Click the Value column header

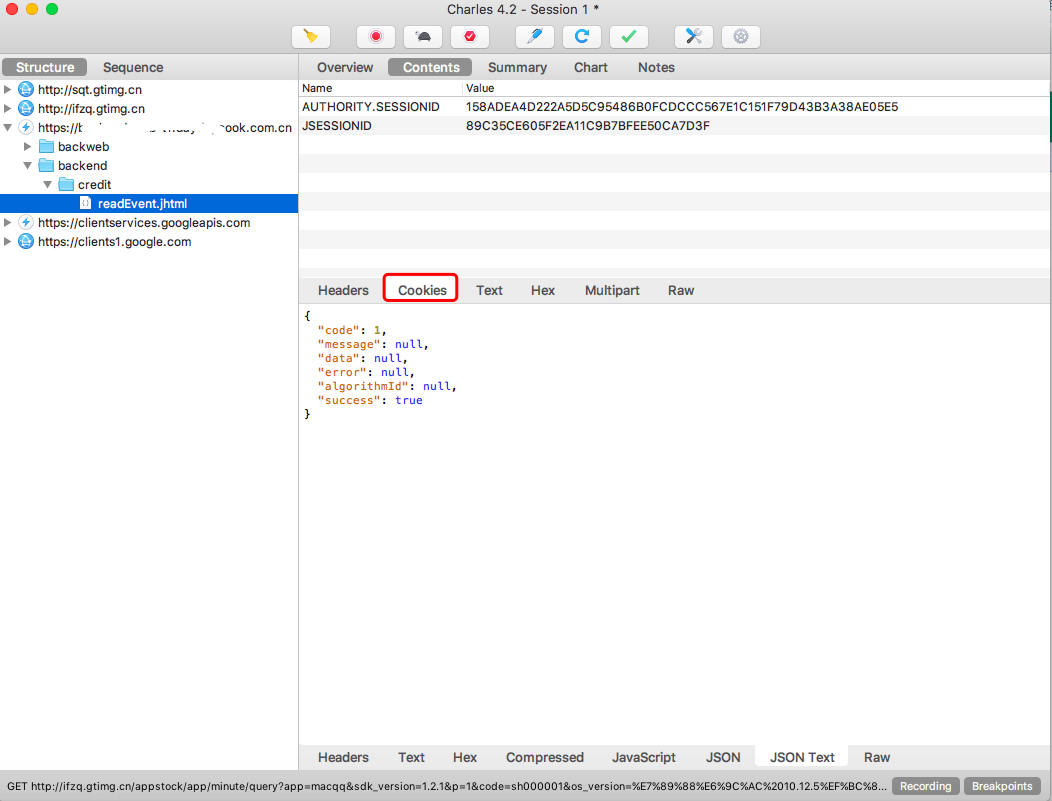pyautogui.click(x=756, y=88)
